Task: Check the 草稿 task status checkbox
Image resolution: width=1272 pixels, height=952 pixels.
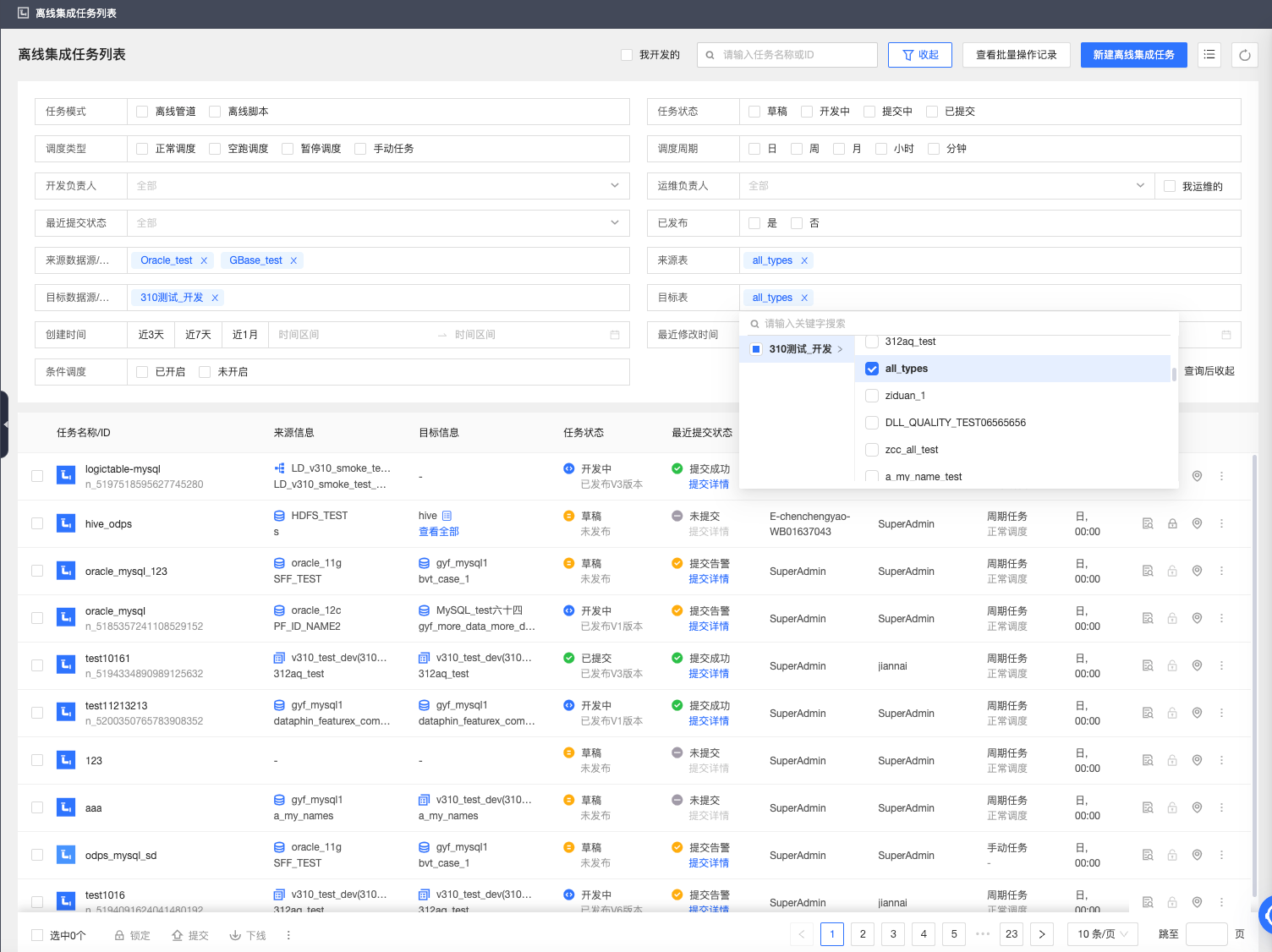Action: [754, 112]
